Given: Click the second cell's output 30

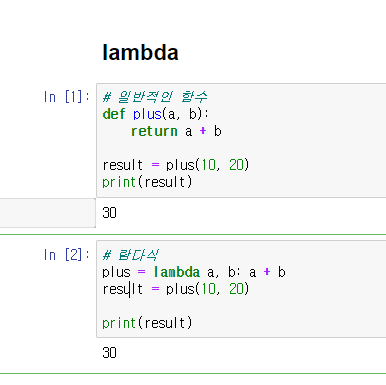Looking at the screenshot, I should coord(109,353).
